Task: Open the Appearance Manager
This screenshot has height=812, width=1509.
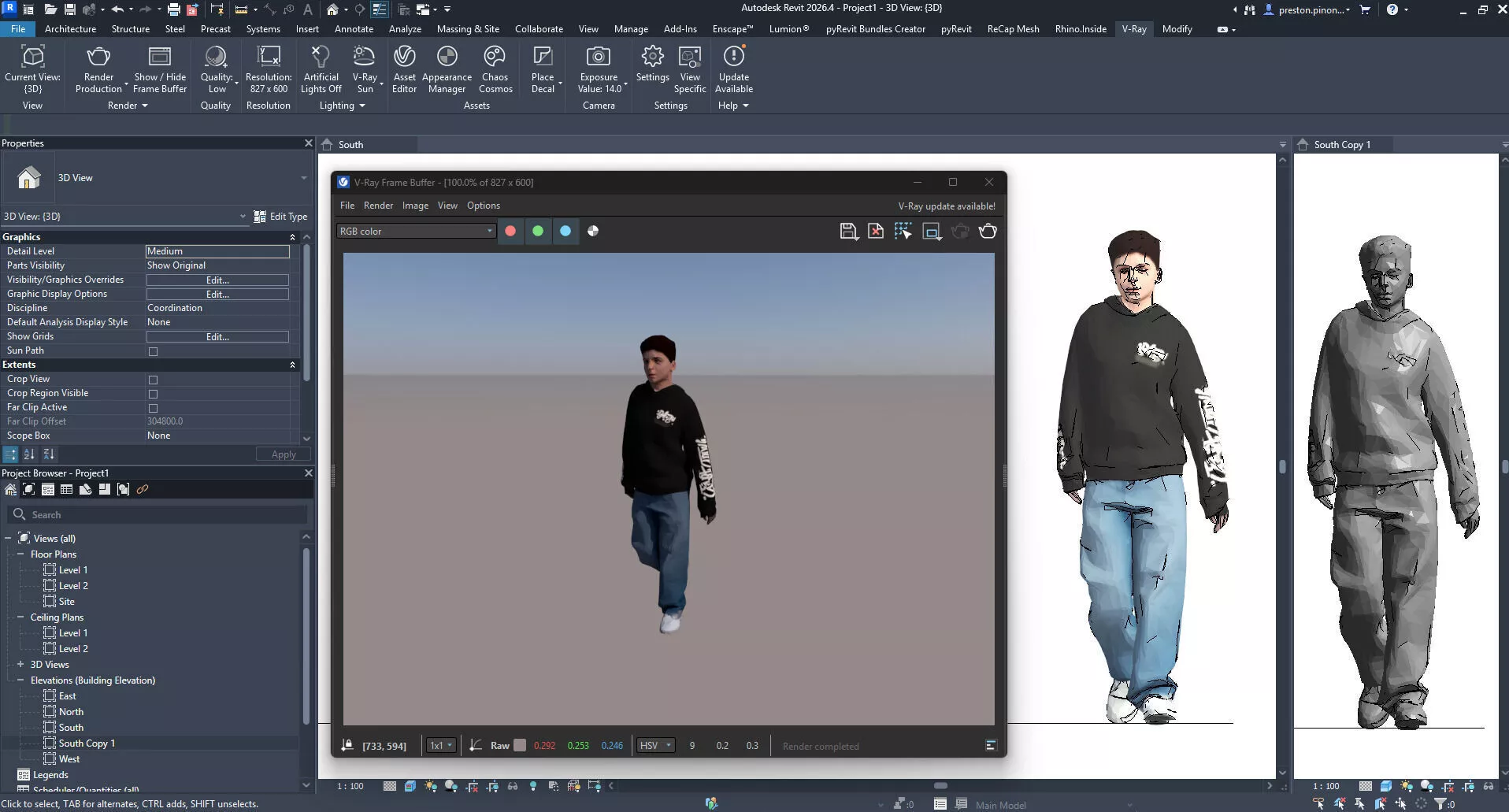Action: pos(447,57)
